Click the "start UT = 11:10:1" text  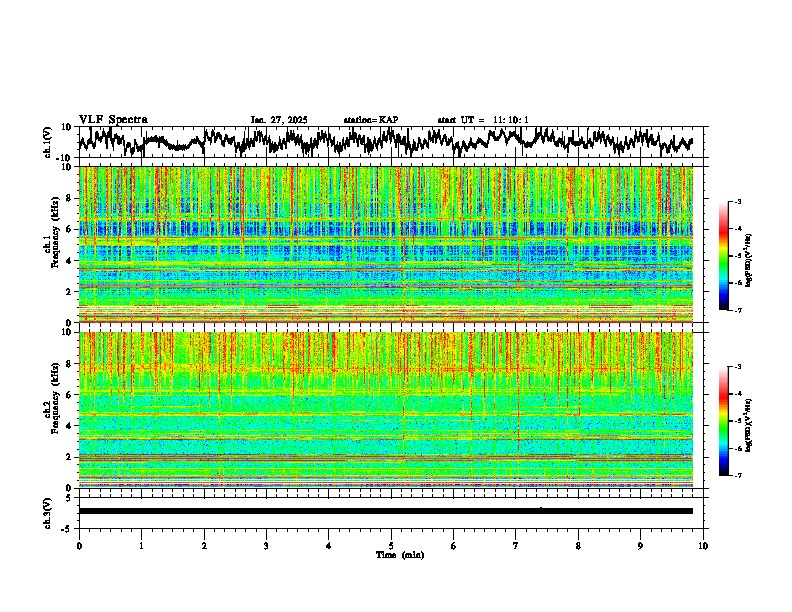tap(483, 120)
